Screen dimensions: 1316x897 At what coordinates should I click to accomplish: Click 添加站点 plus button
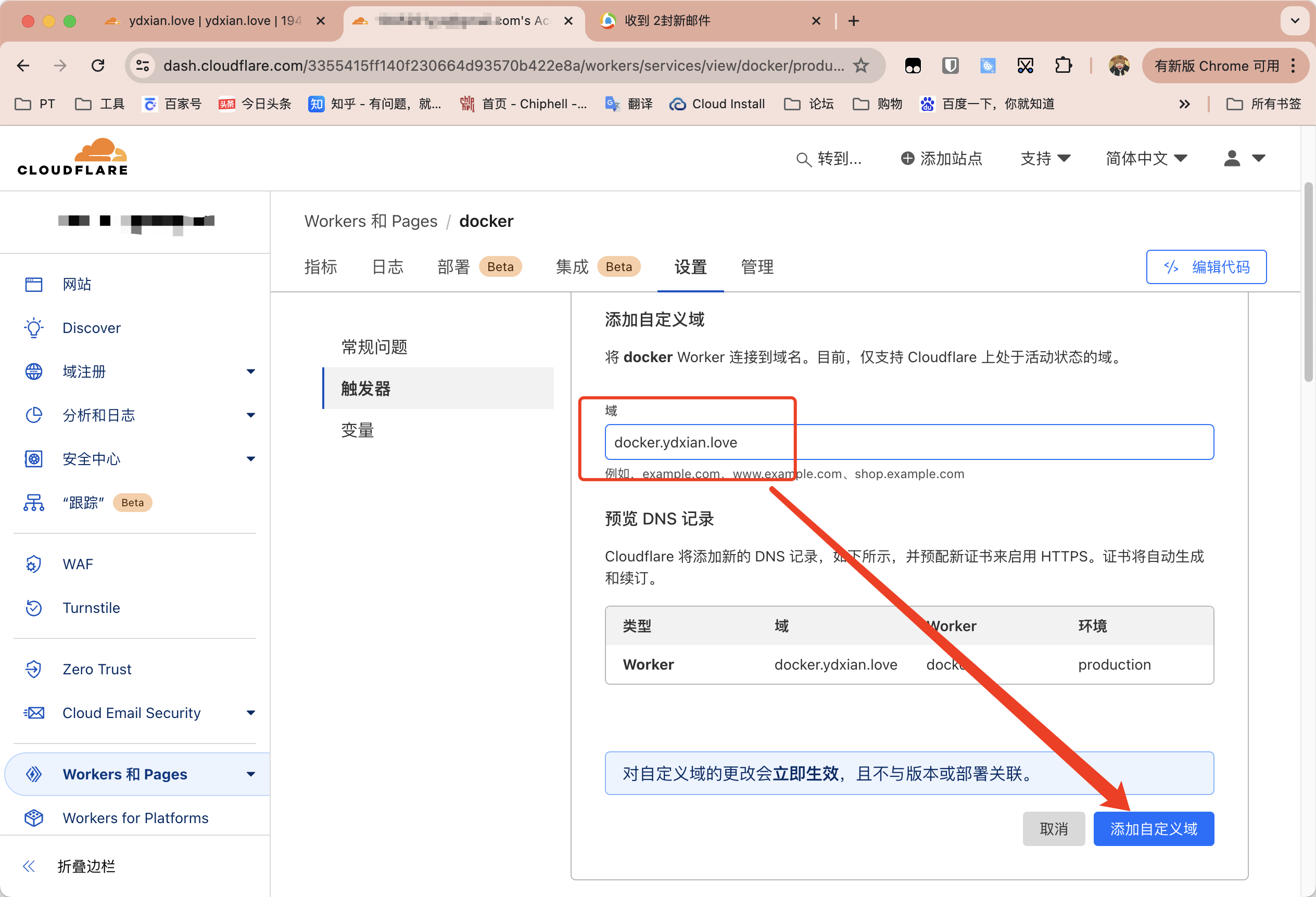point(941,159)
